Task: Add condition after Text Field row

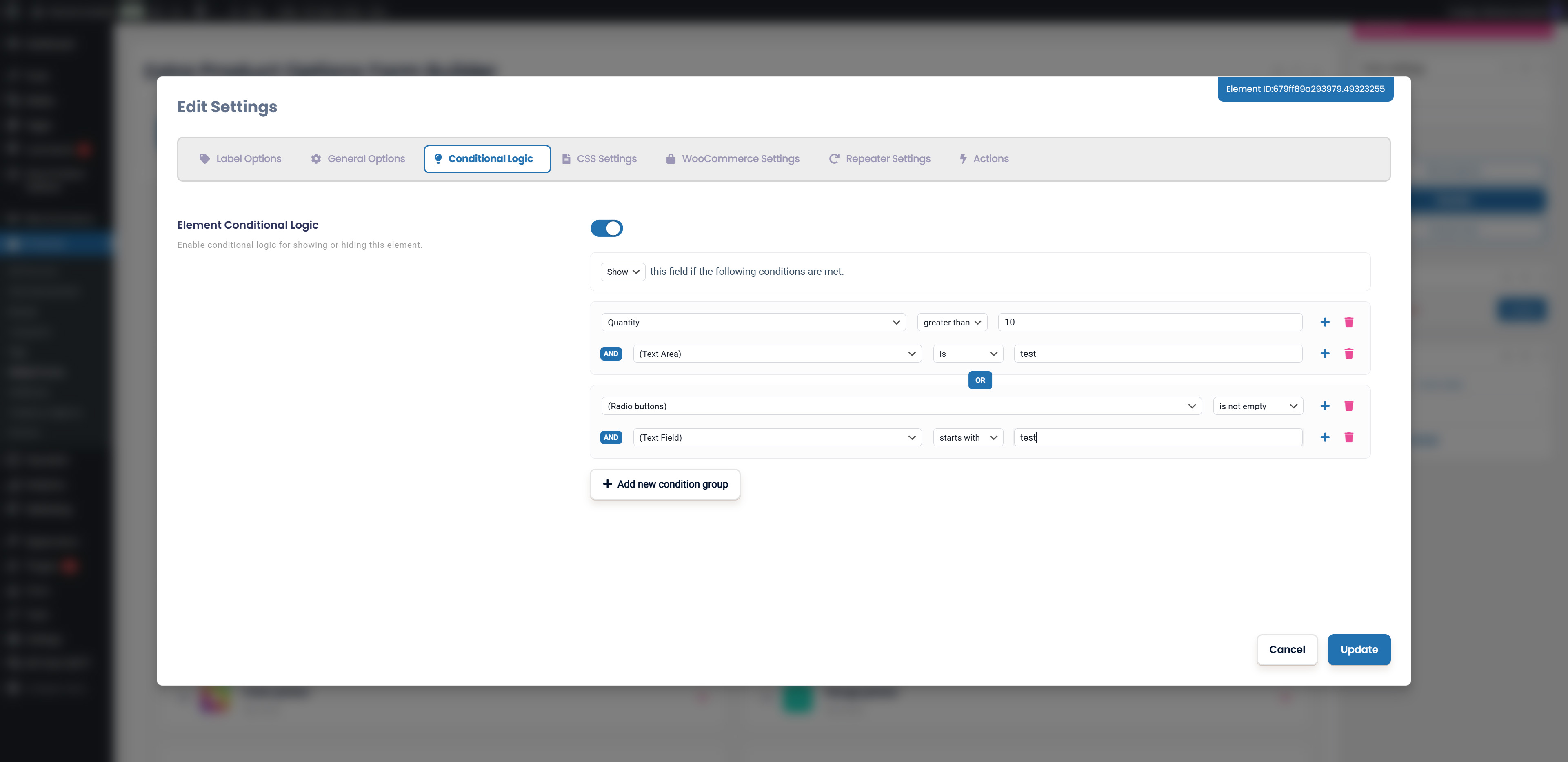Action: [1324, 437]
